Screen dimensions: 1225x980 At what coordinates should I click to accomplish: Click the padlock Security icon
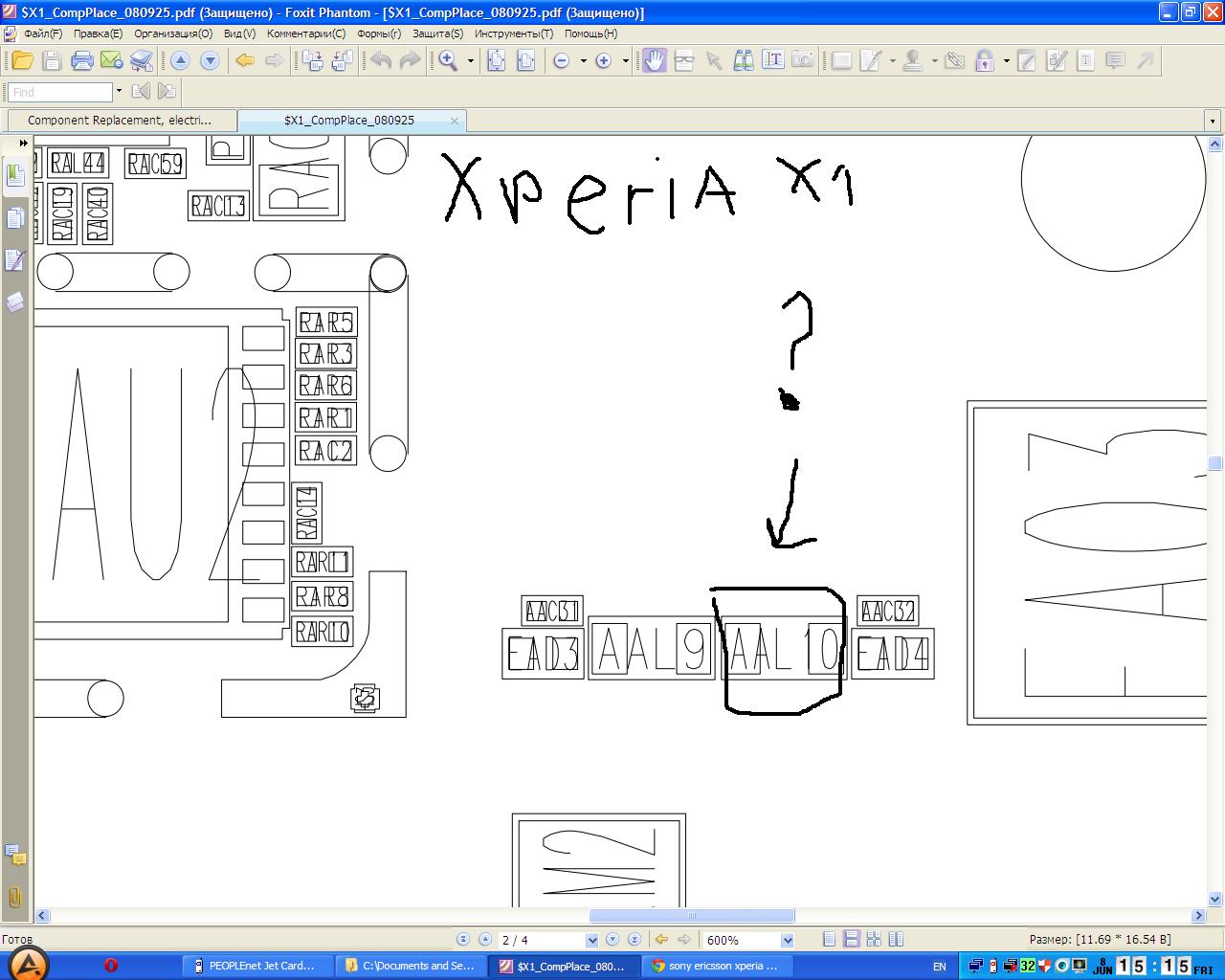(x=985, y=60)
